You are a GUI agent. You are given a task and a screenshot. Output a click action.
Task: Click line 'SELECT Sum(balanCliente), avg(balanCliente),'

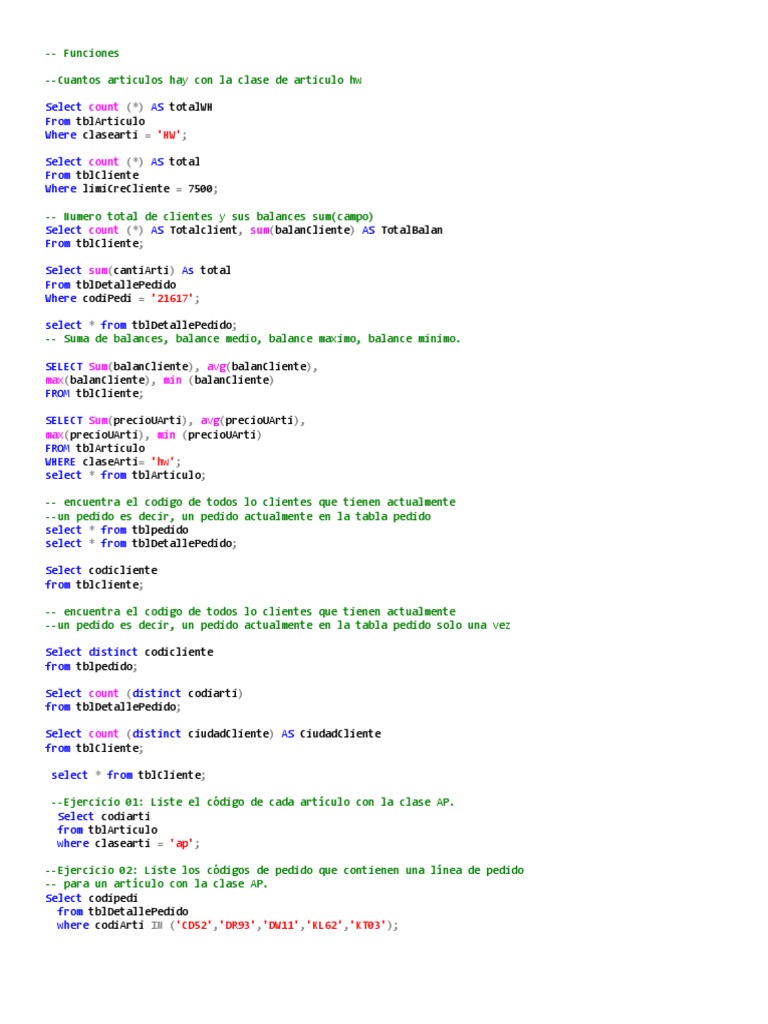point(182,366)
